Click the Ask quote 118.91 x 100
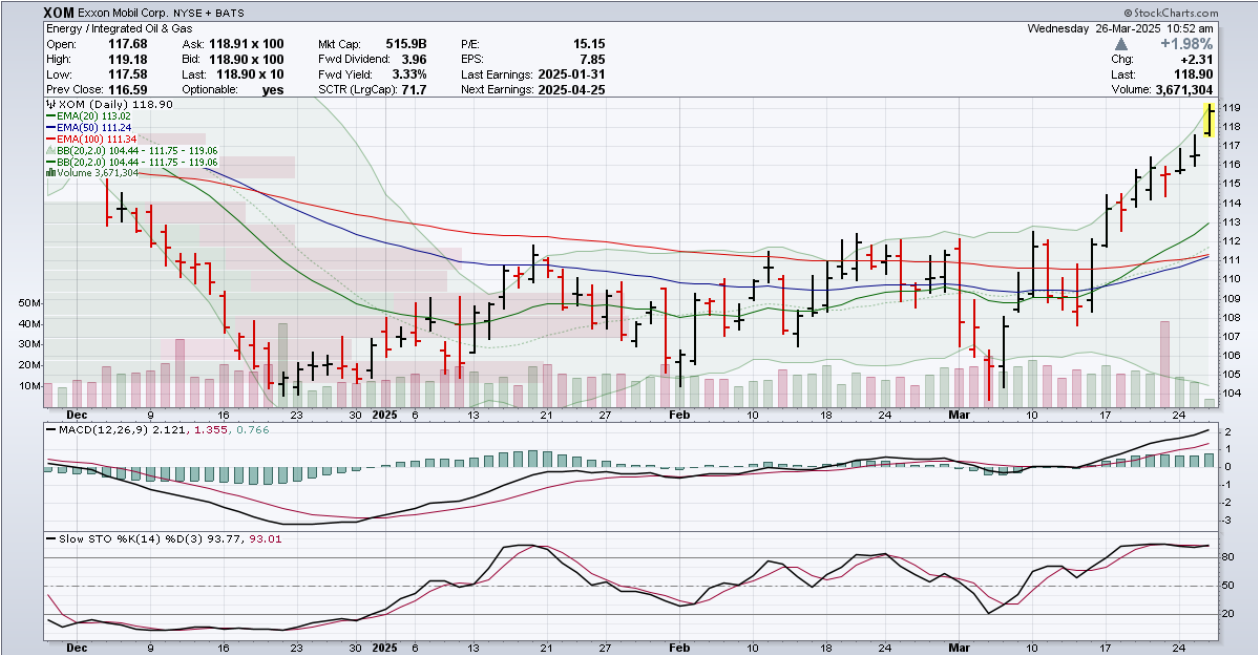Screen dimensions: 1258x655 tap(246, 44)
